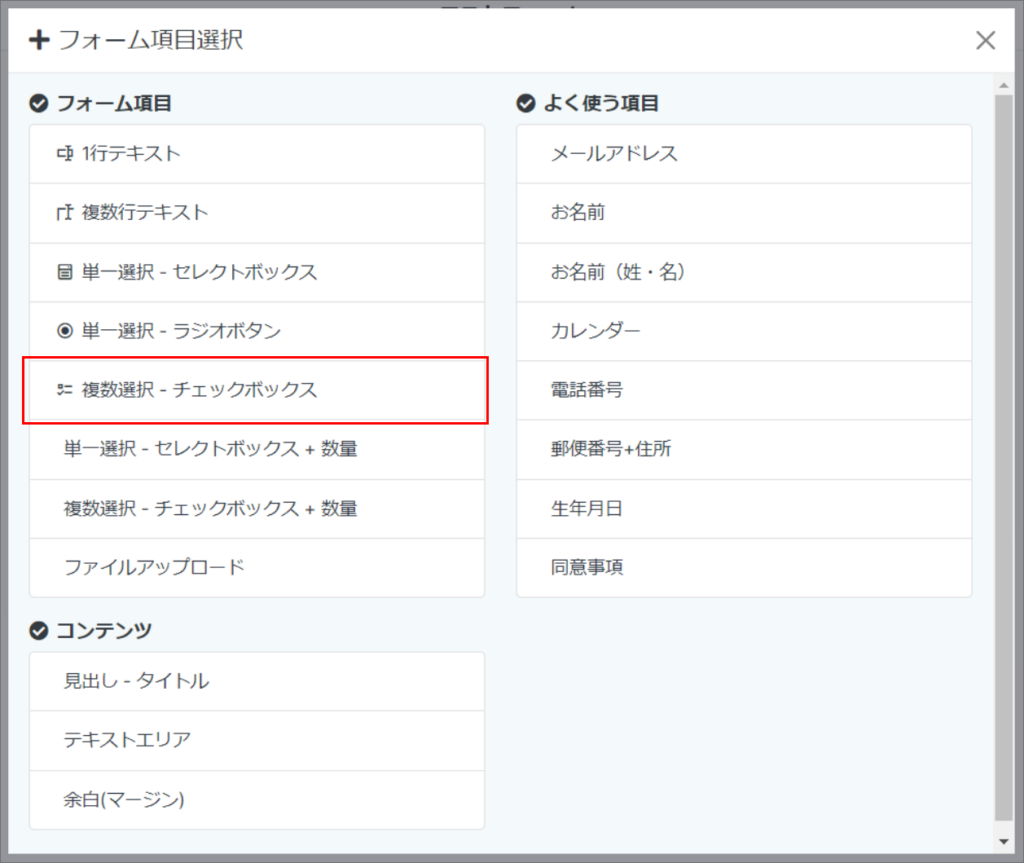Viewport: 1024px width, 863px height.
Task: Click the scrollbar down arrow
Action: click(x=1004, y=842)
